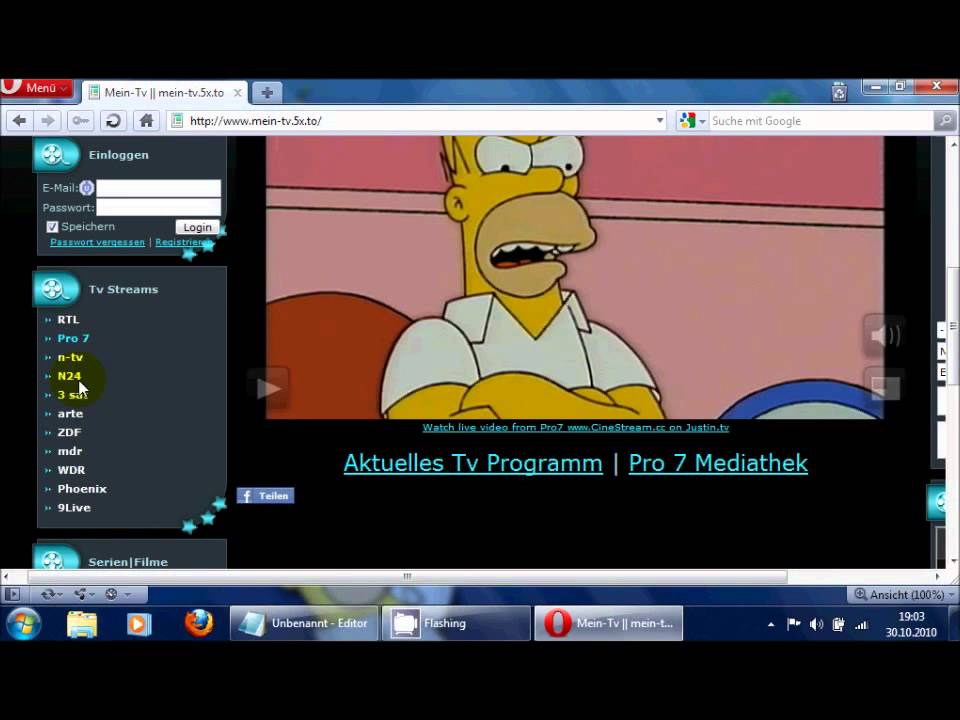Screen dimensions: 960x720
Task: Click the Passwort input field
Action: 159,207
